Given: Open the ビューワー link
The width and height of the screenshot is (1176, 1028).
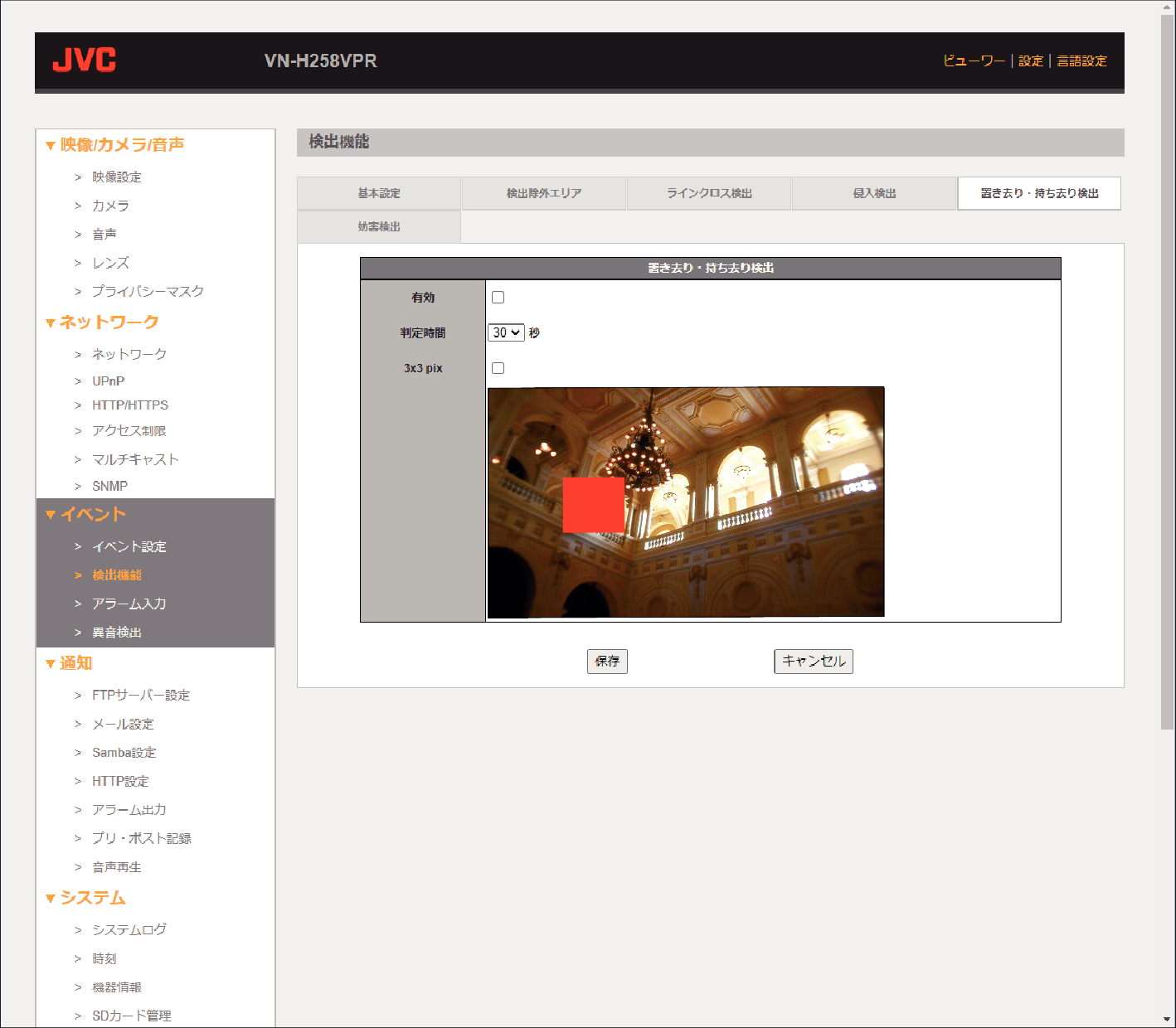Looking at the screenshot, I should click(974, 61).
